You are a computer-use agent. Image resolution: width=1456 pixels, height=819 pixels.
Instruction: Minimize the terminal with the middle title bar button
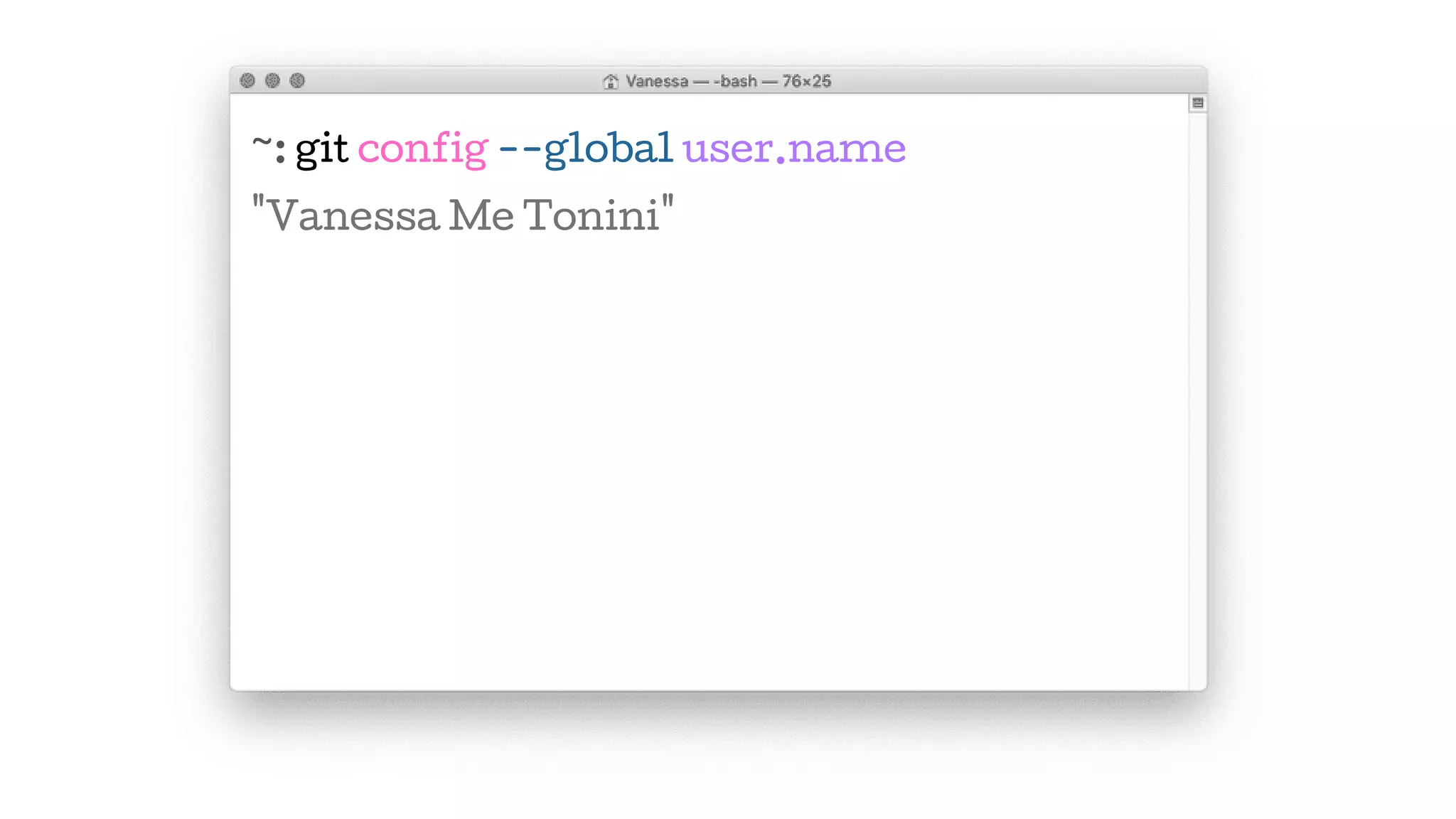pos(272,80)
